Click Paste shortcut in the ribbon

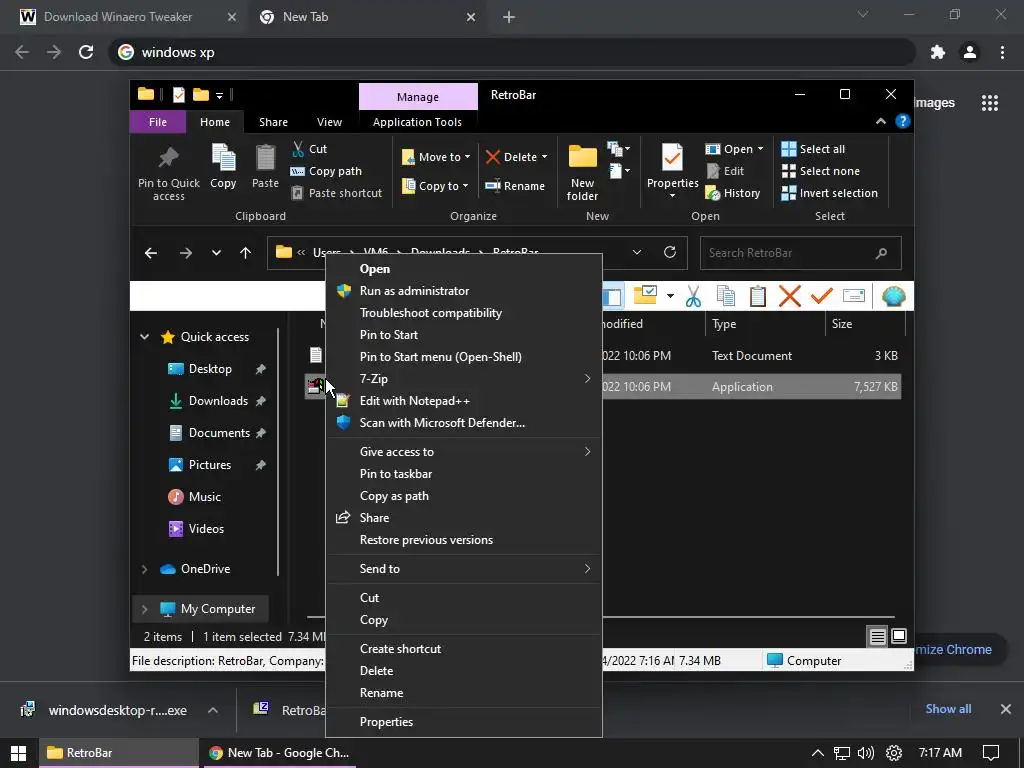coord(336,193)
